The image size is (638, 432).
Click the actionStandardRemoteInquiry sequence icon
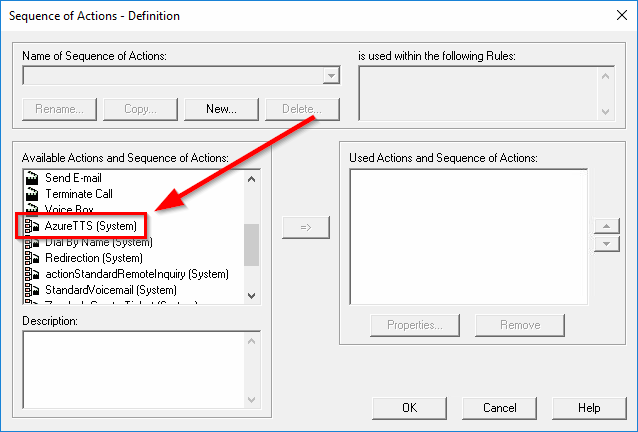[32, 274]
